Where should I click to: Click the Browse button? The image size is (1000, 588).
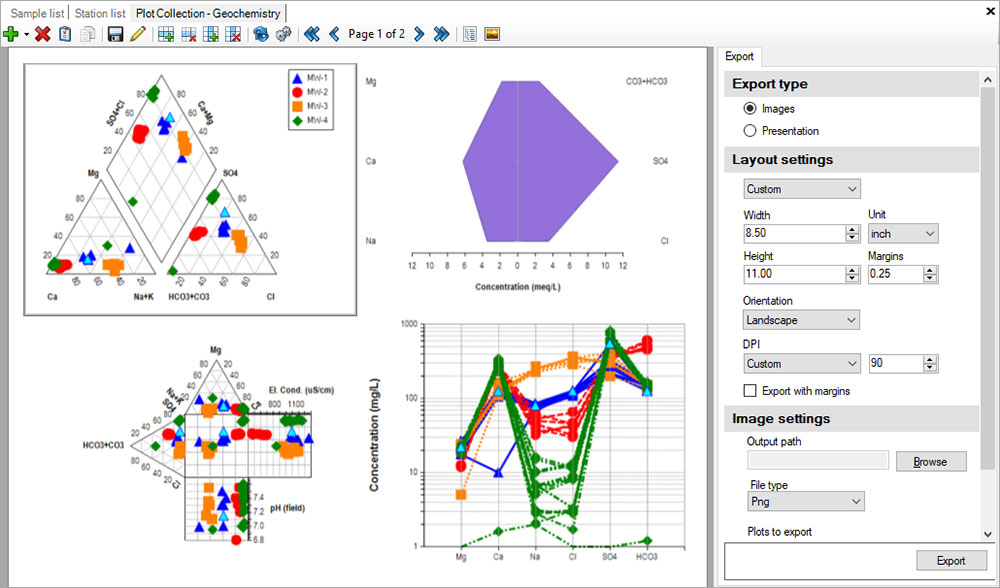(931, 462)
